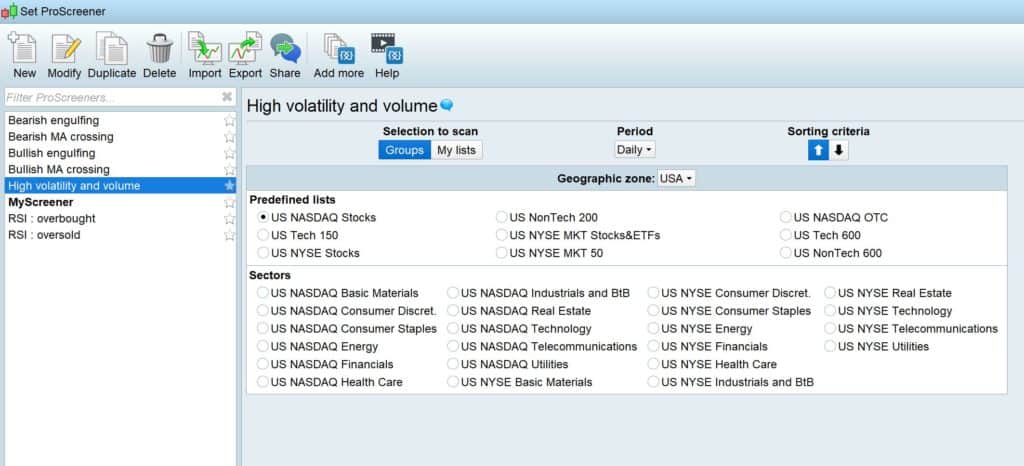Click the Modify pencil icon

[x=65, y=49]
